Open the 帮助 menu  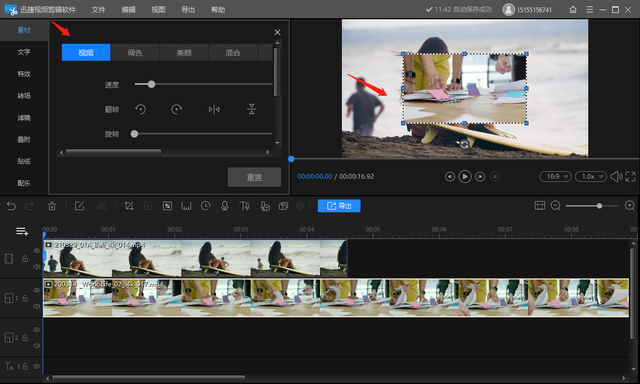[x=218, y=9]
